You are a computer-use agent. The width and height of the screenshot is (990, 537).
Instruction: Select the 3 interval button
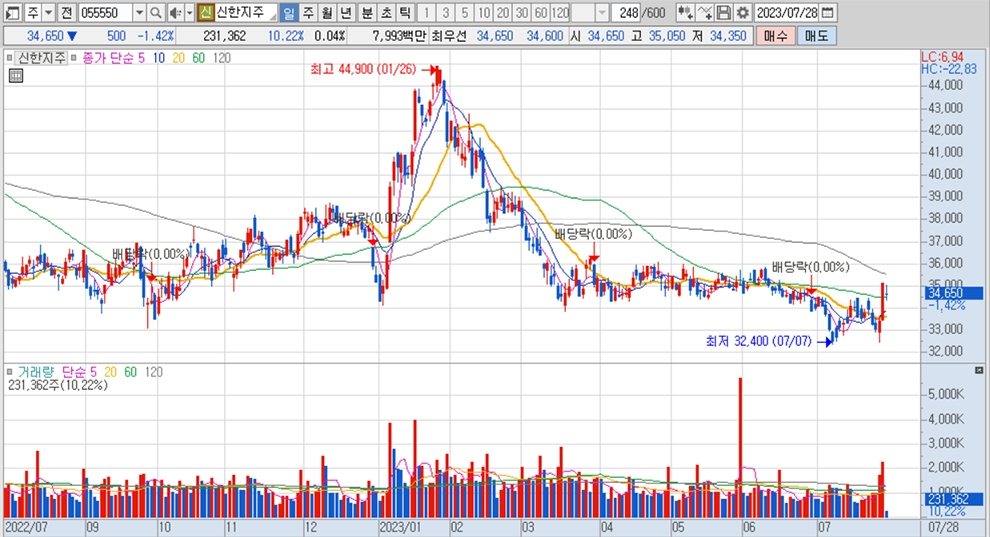click(446, 12)
